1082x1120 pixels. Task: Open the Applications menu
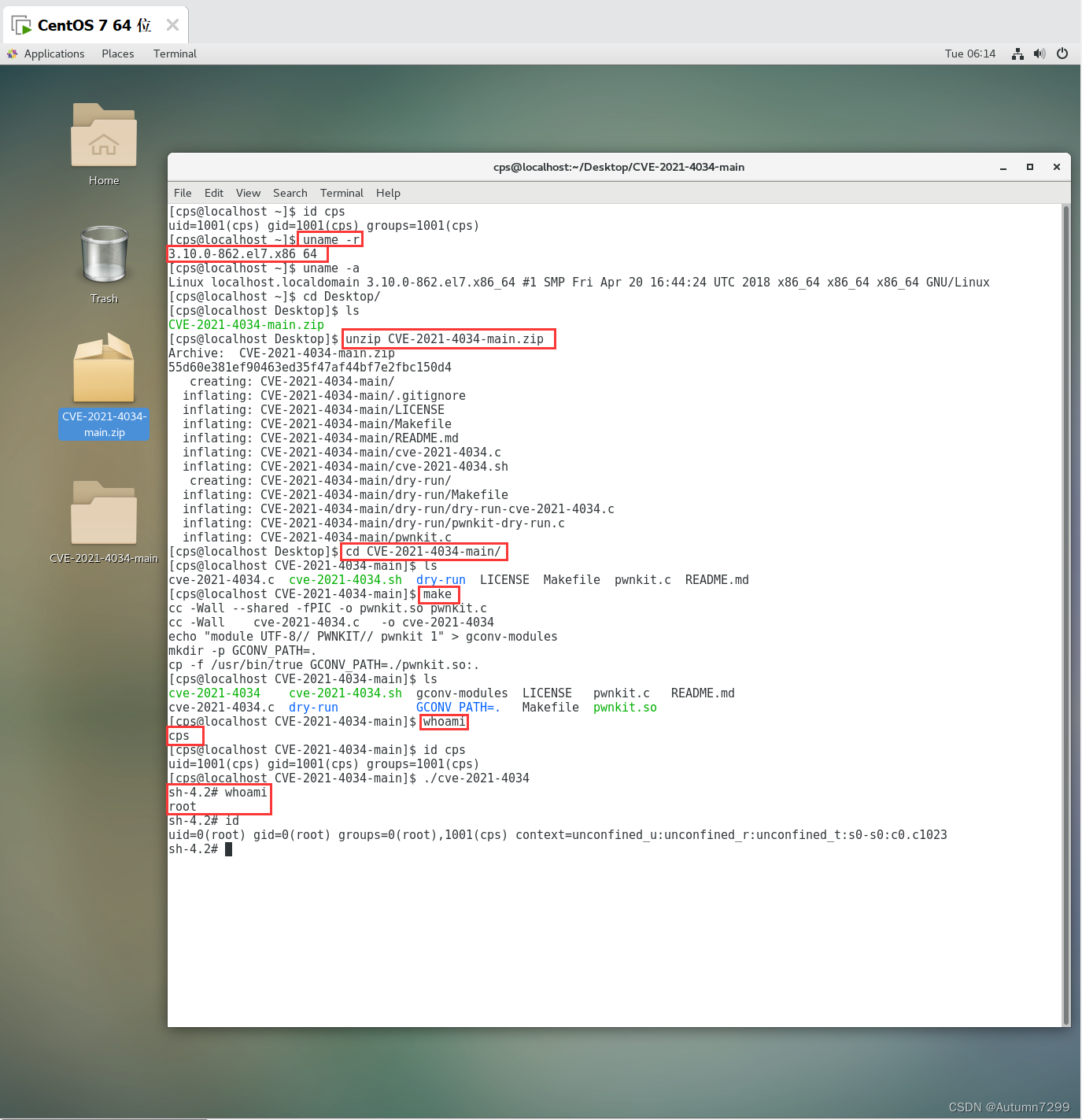(x=54, y=54)
